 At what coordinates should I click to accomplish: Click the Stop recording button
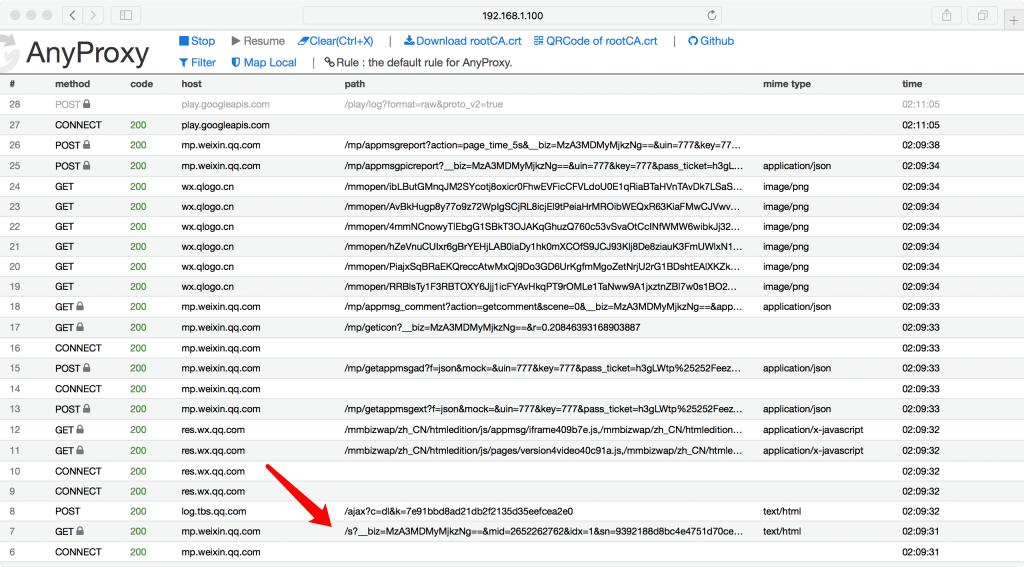197,40
